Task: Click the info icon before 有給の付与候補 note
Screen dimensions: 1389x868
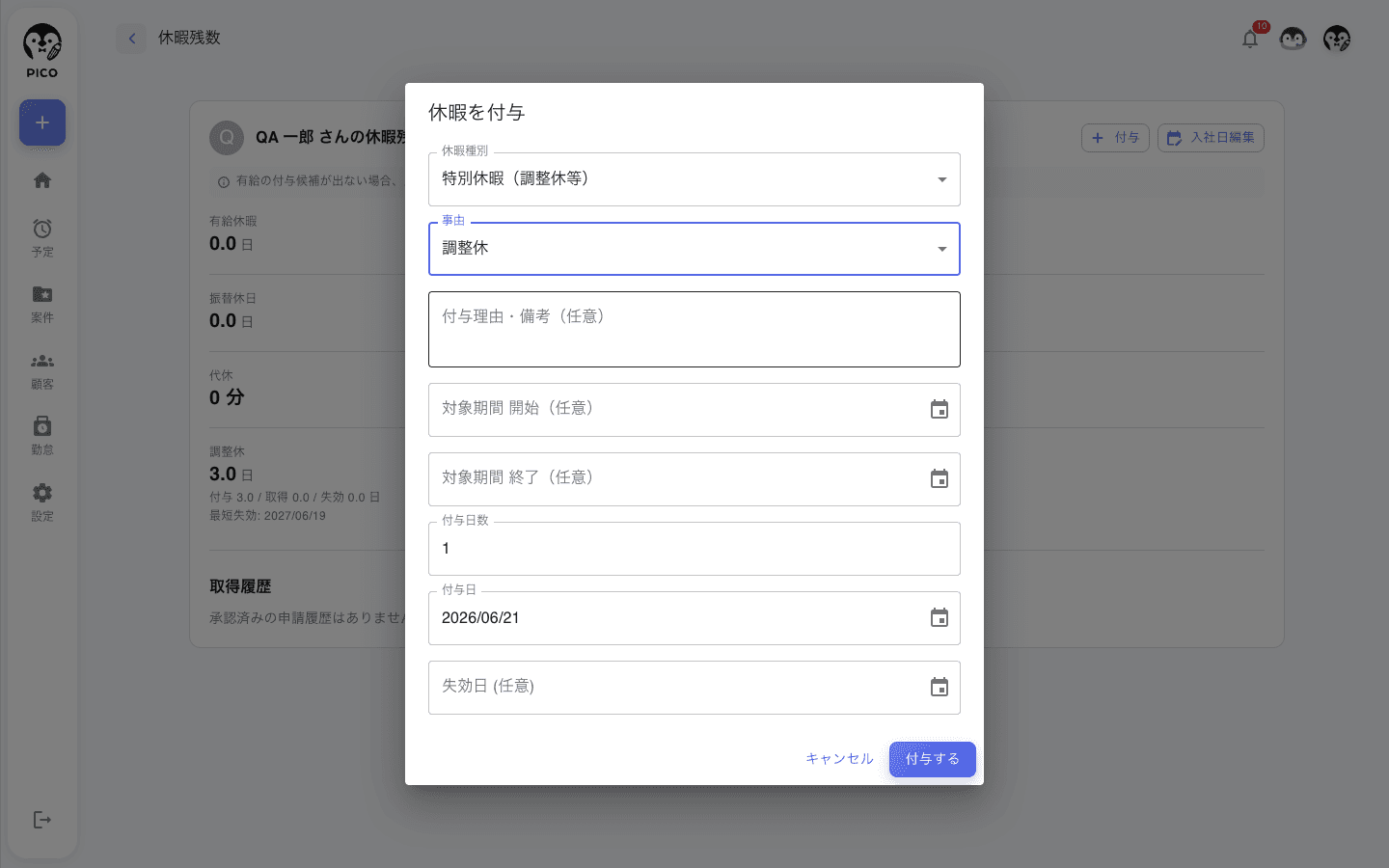Action: pyautogui.click(x=224, y=181)
